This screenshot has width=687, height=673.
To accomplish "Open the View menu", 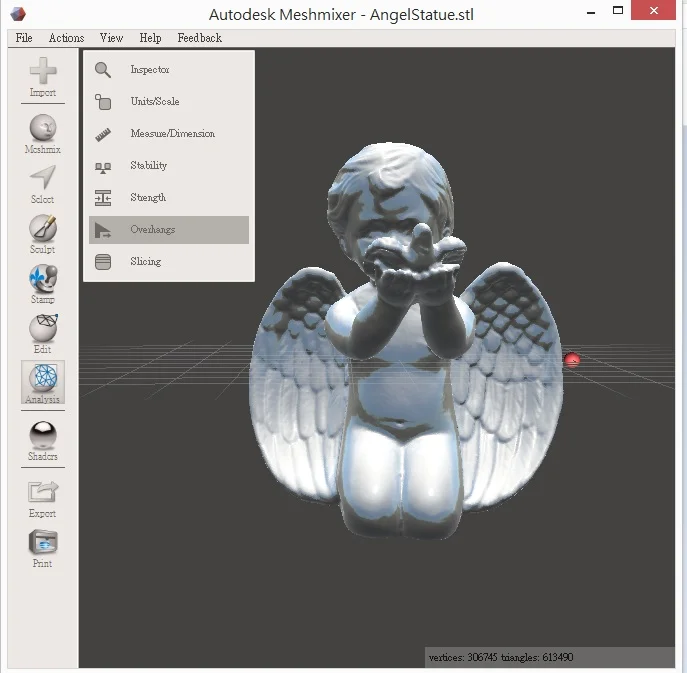I will pos(111,38).
